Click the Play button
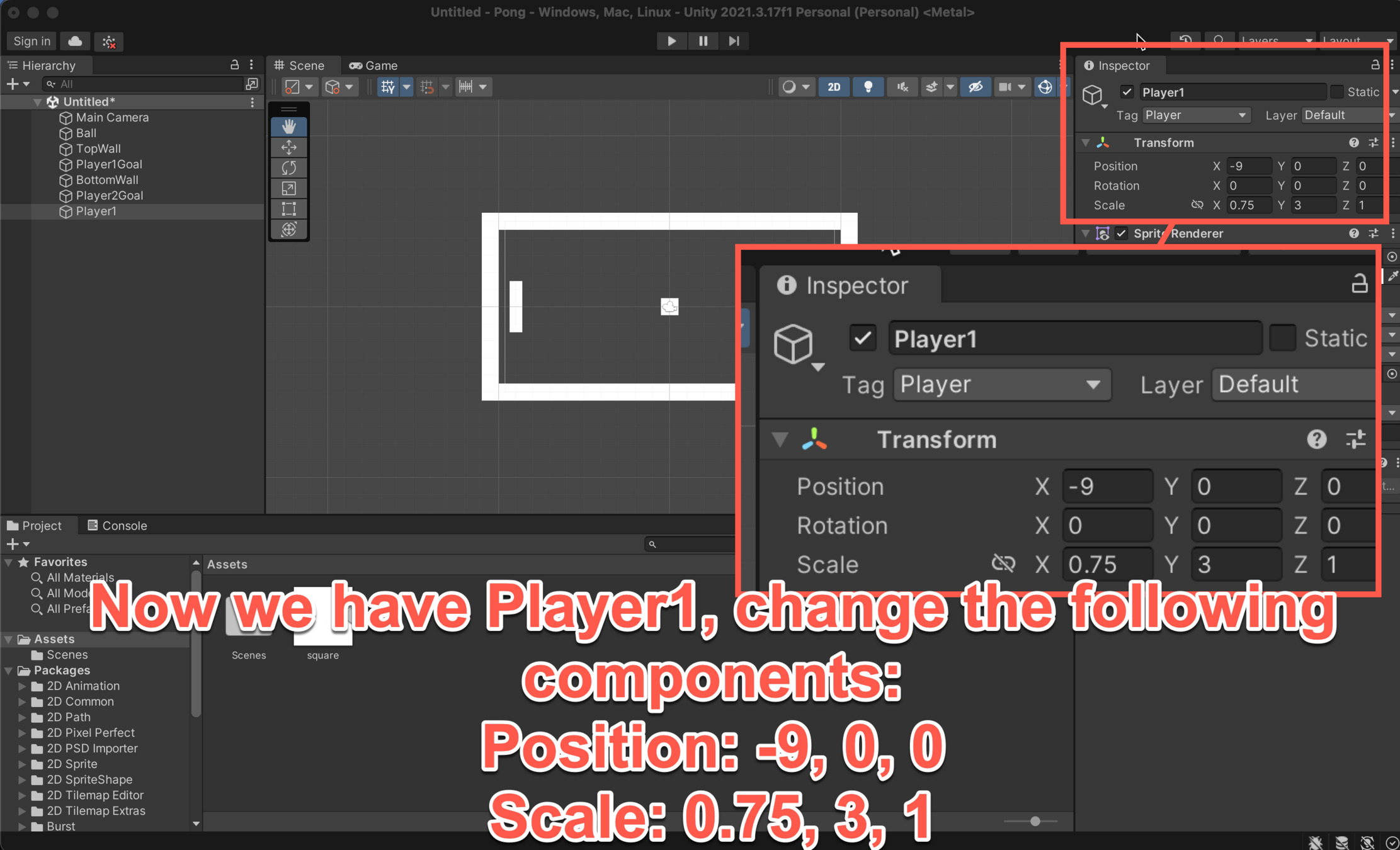Viewport: 1400px width, 850px height. click(x=671, y=41)
